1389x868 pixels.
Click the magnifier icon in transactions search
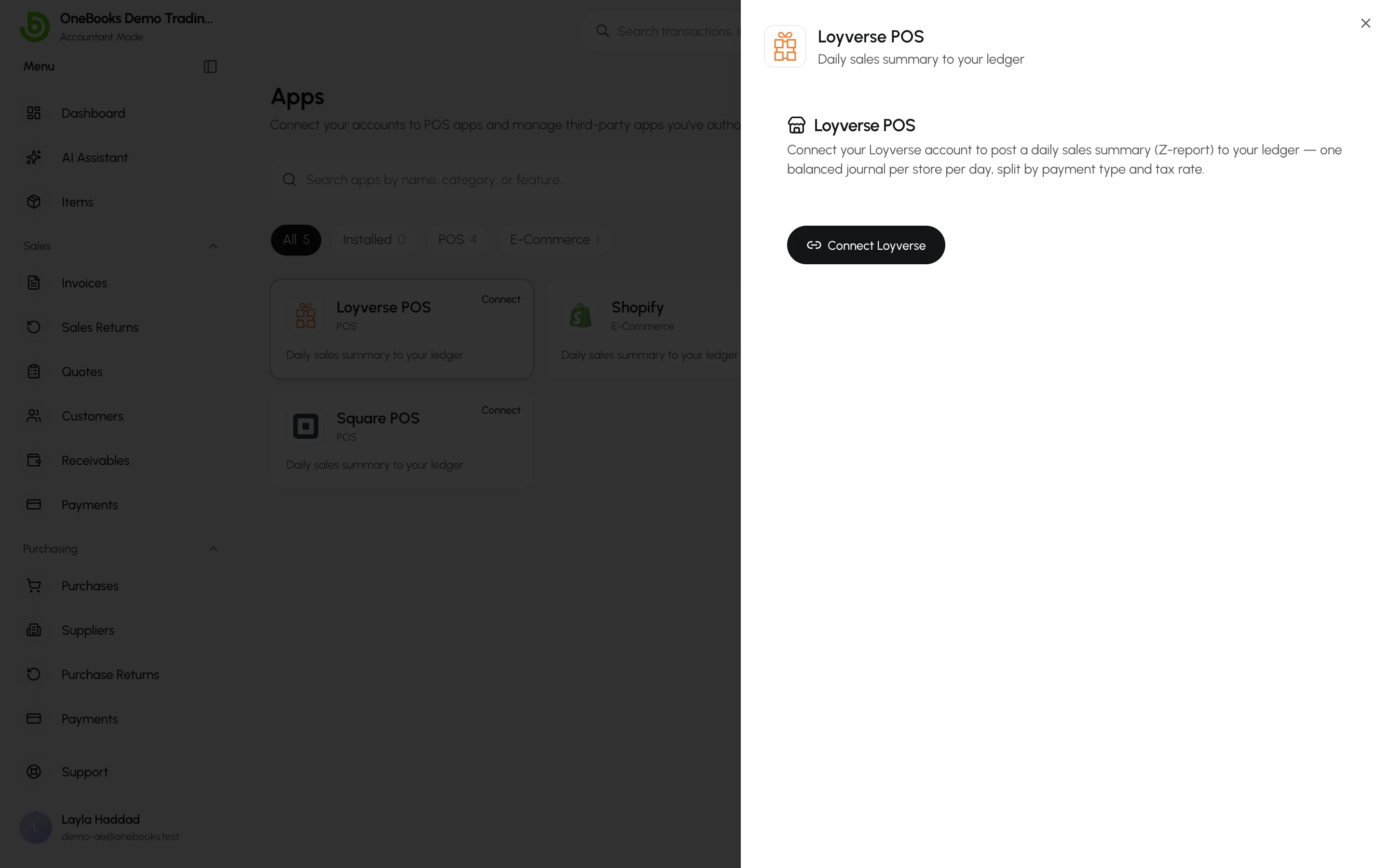(602, 31)
